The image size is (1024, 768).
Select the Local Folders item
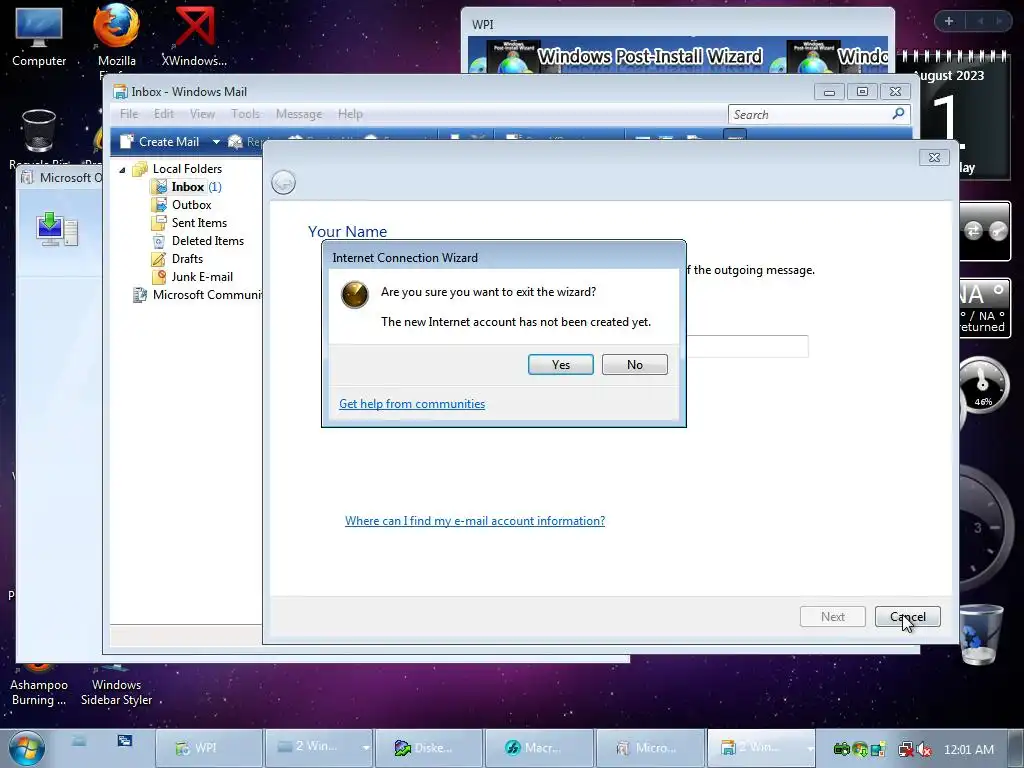[187, 168]
